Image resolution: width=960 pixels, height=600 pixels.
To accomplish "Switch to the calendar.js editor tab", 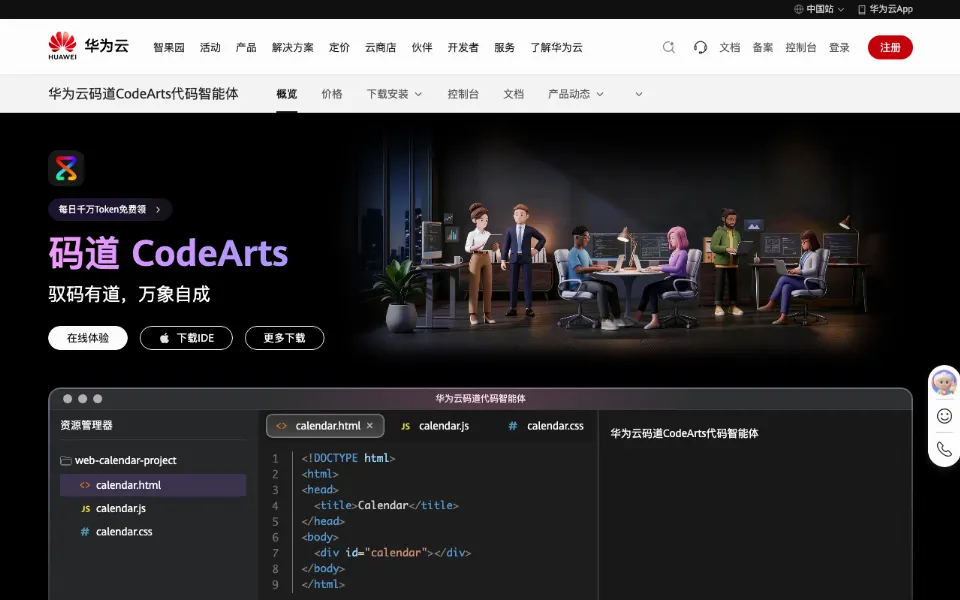I will [435, 426].
